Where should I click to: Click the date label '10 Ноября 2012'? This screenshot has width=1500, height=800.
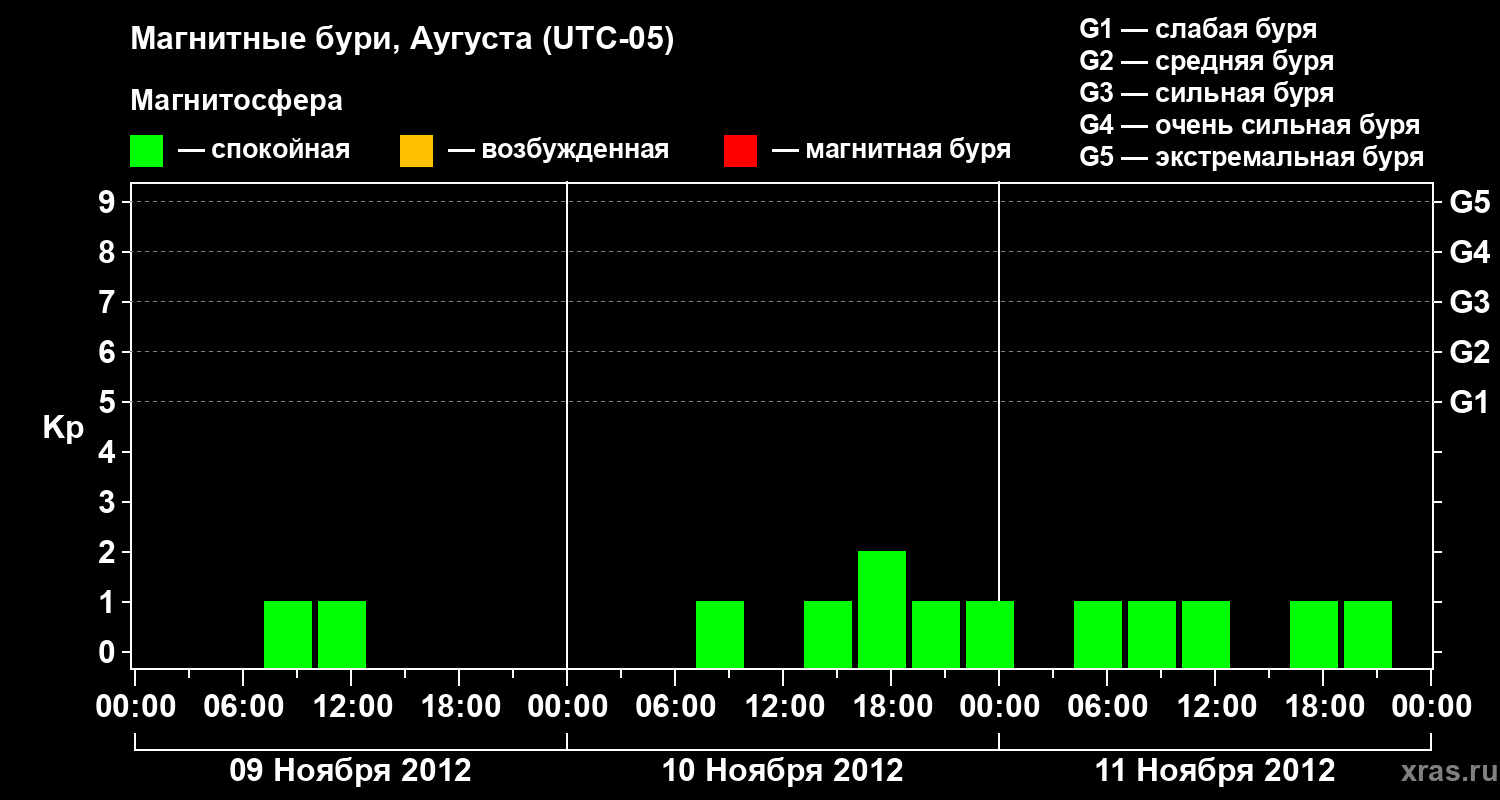click(783, 771)
